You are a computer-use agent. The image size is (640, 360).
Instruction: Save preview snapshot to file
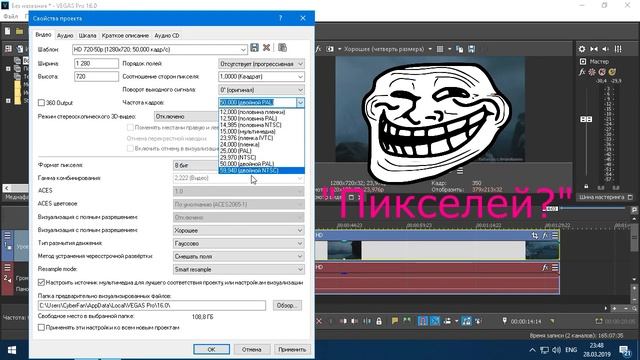click(x=471, y=49)
